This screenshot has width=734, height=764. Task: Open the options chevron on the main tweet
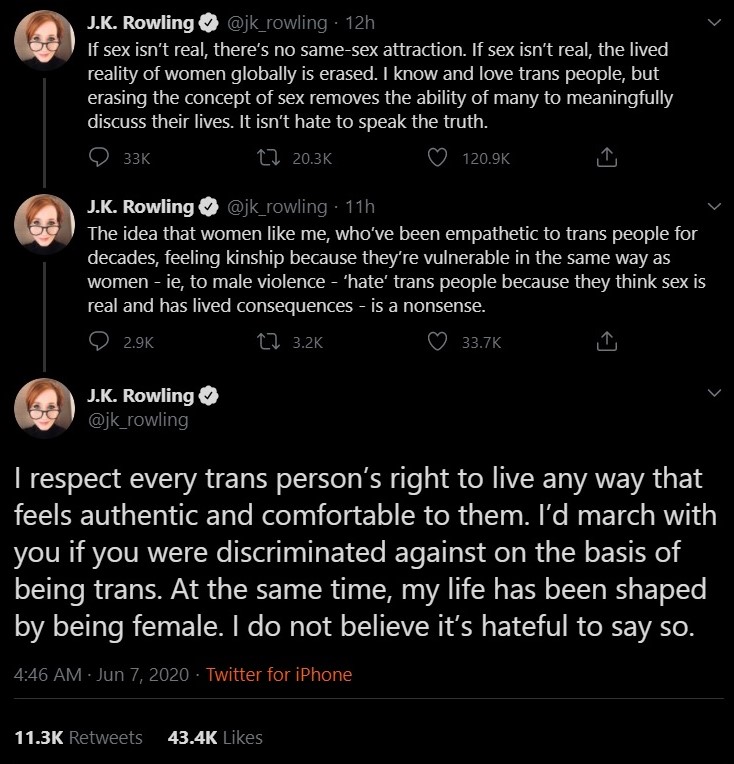713,395
